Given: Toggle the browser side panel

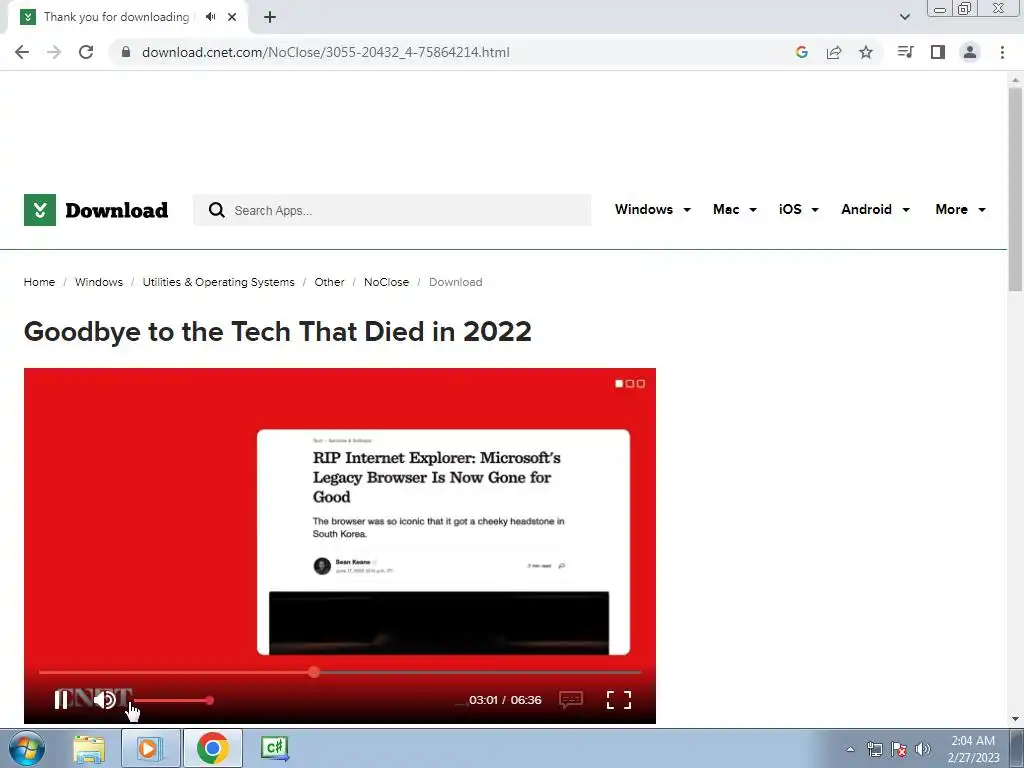Looking at the screenshot, I should (938, 52).
